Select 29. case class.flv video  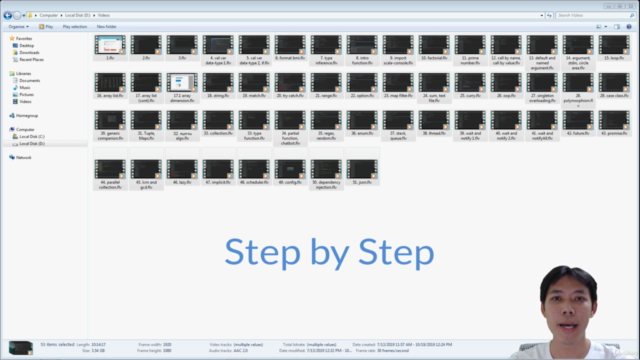(x=614, y=85)
